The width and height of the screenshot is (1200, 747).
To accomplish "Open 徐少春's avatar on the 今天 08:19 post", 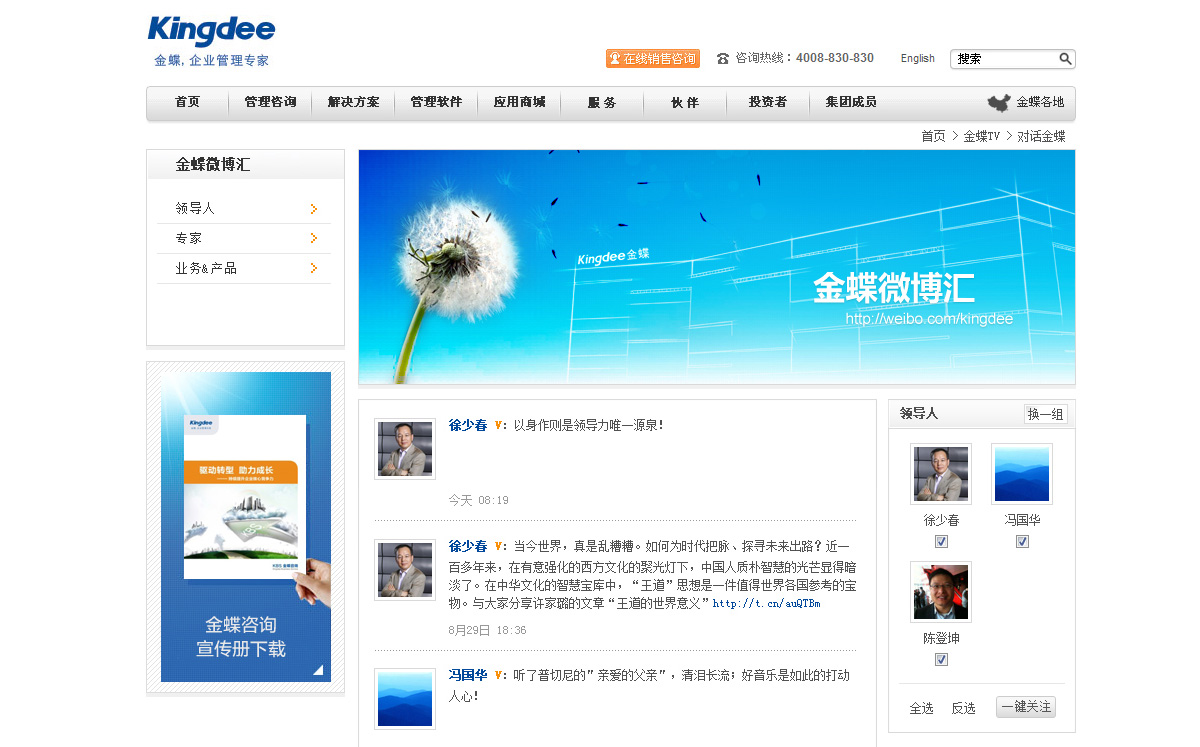I will pyautogui.click(x=405, y=449).
